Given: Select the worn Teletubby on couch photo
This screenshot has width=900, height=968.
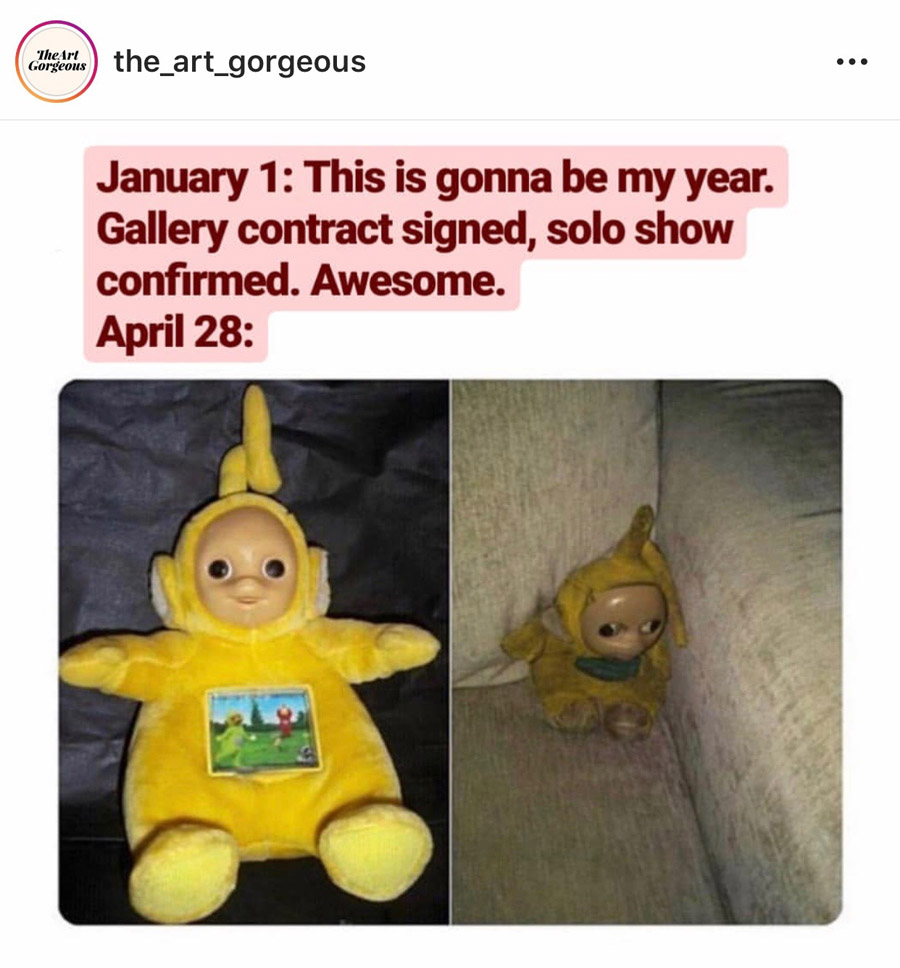Looking at the screenshot, I should pyautogui.click(x=647, y=652).
